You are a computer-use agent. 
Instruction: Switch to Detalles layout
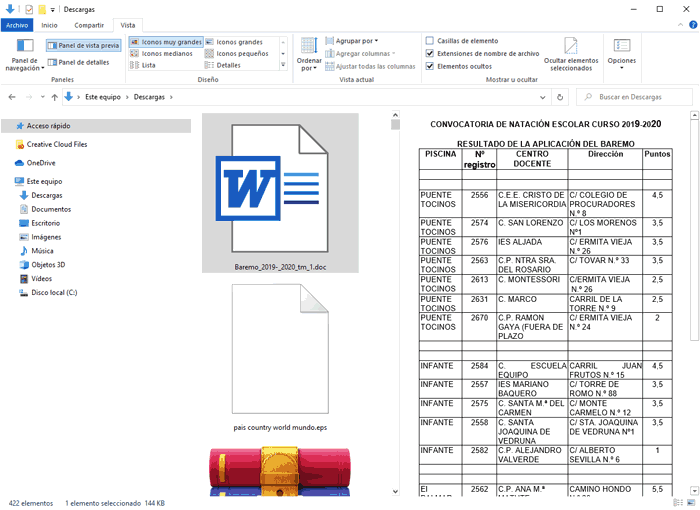point(223,65)
